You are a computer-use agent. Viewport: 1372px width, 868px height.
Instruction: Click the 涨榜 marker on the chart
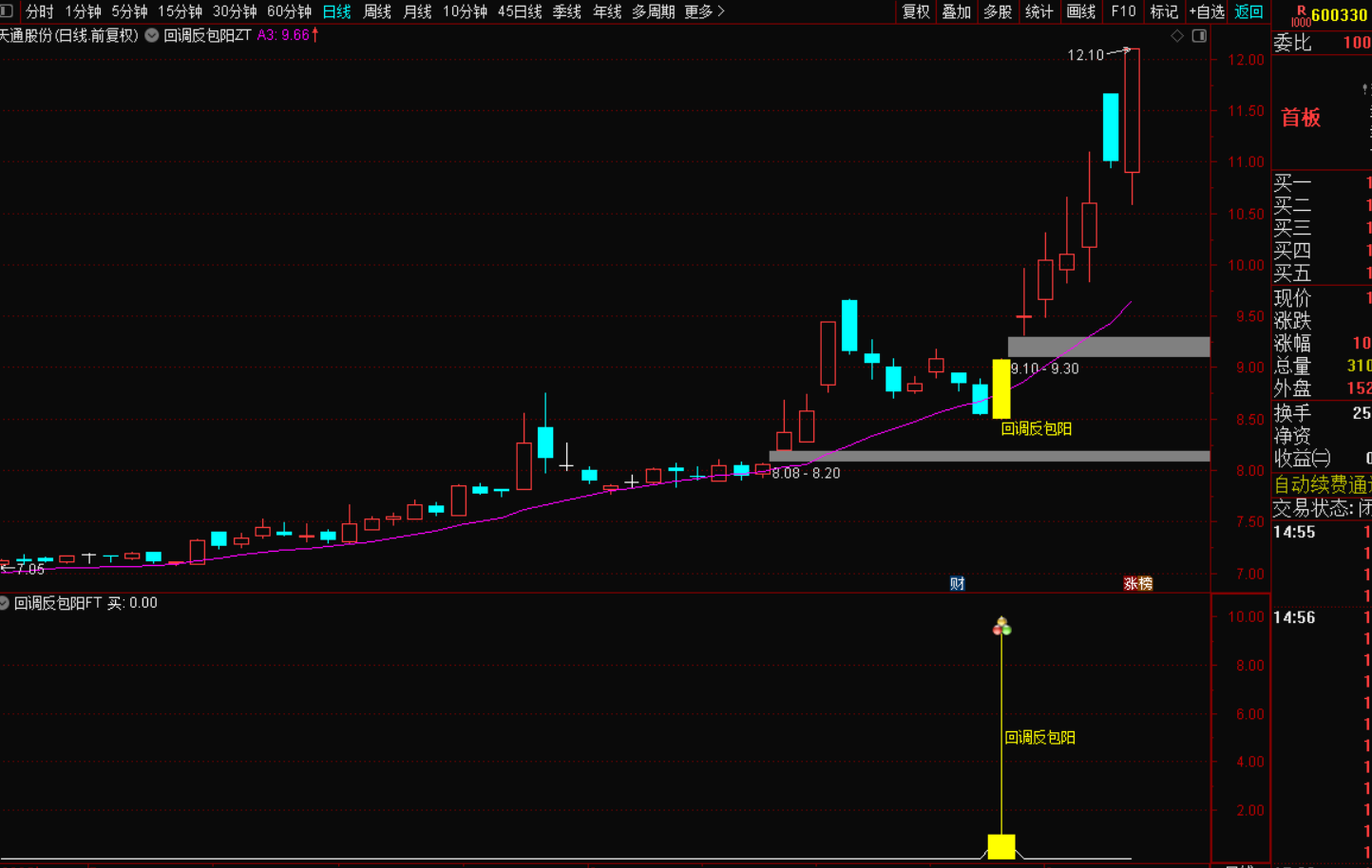click(1137, 583)
